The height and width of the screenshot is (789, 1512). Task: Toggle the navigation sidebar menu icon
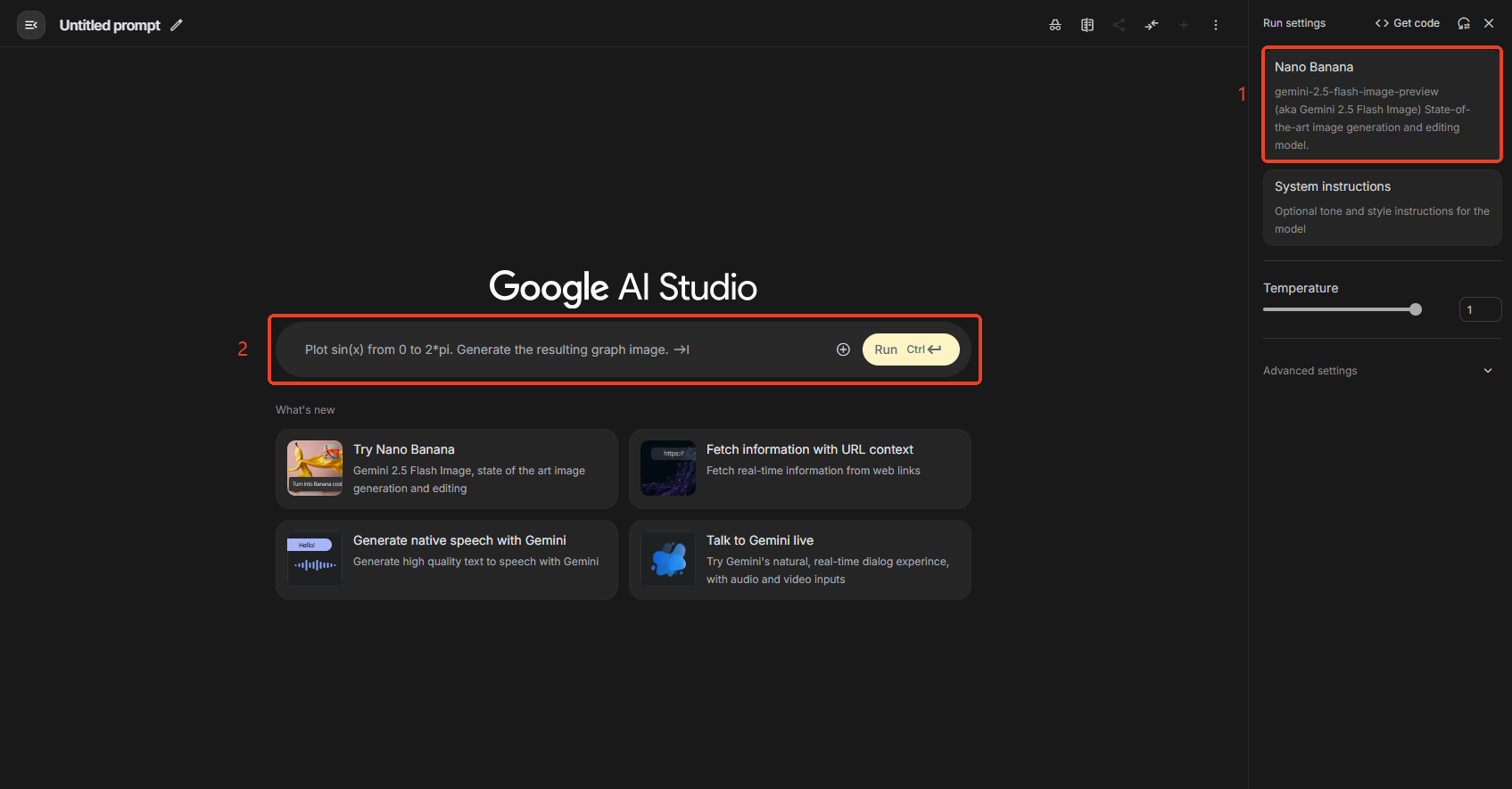(x=31, y=25)
